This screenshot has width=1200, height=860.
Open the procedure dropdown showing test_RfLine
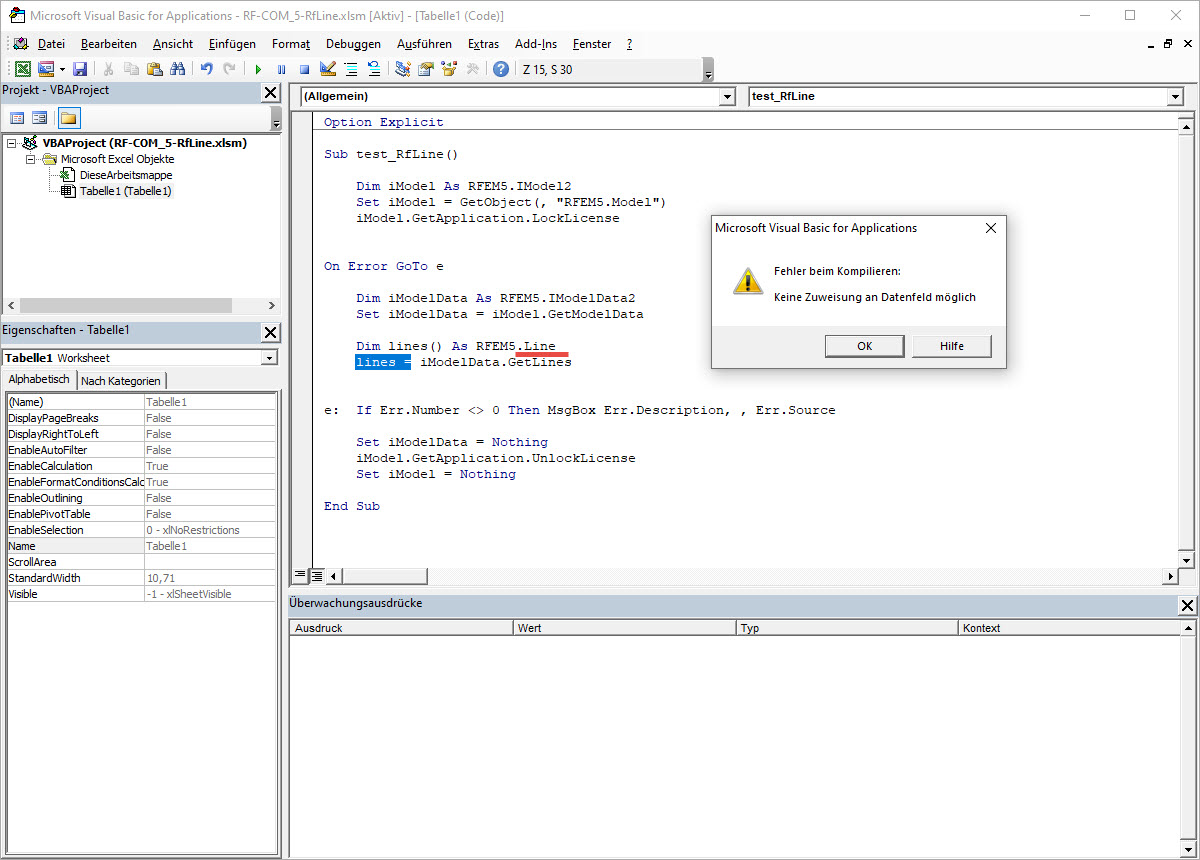(1174, 97)
